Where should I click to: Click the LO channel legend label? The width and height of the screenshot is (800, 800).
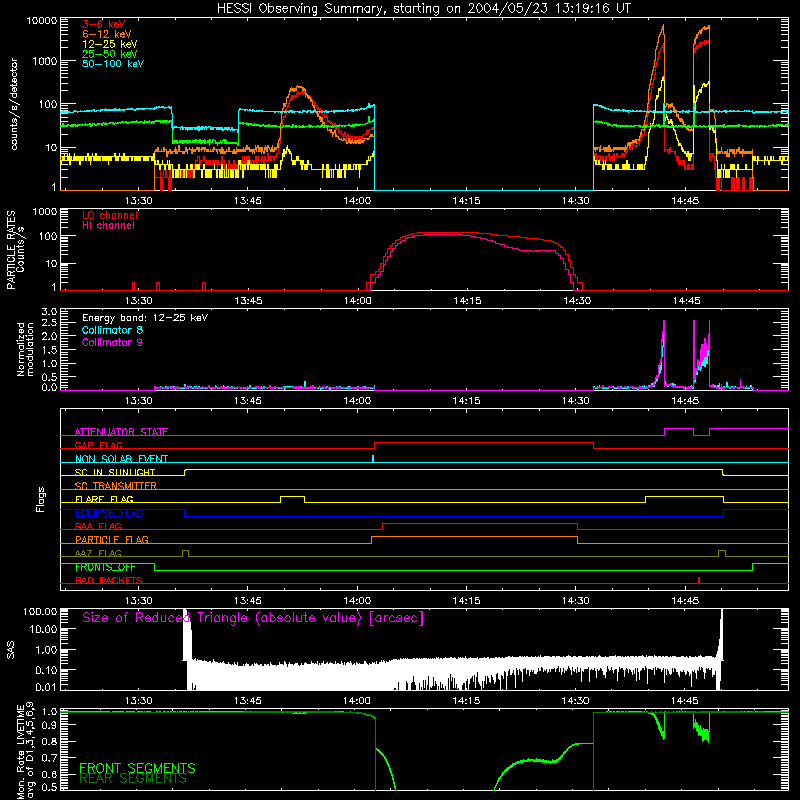click(109, 215)
